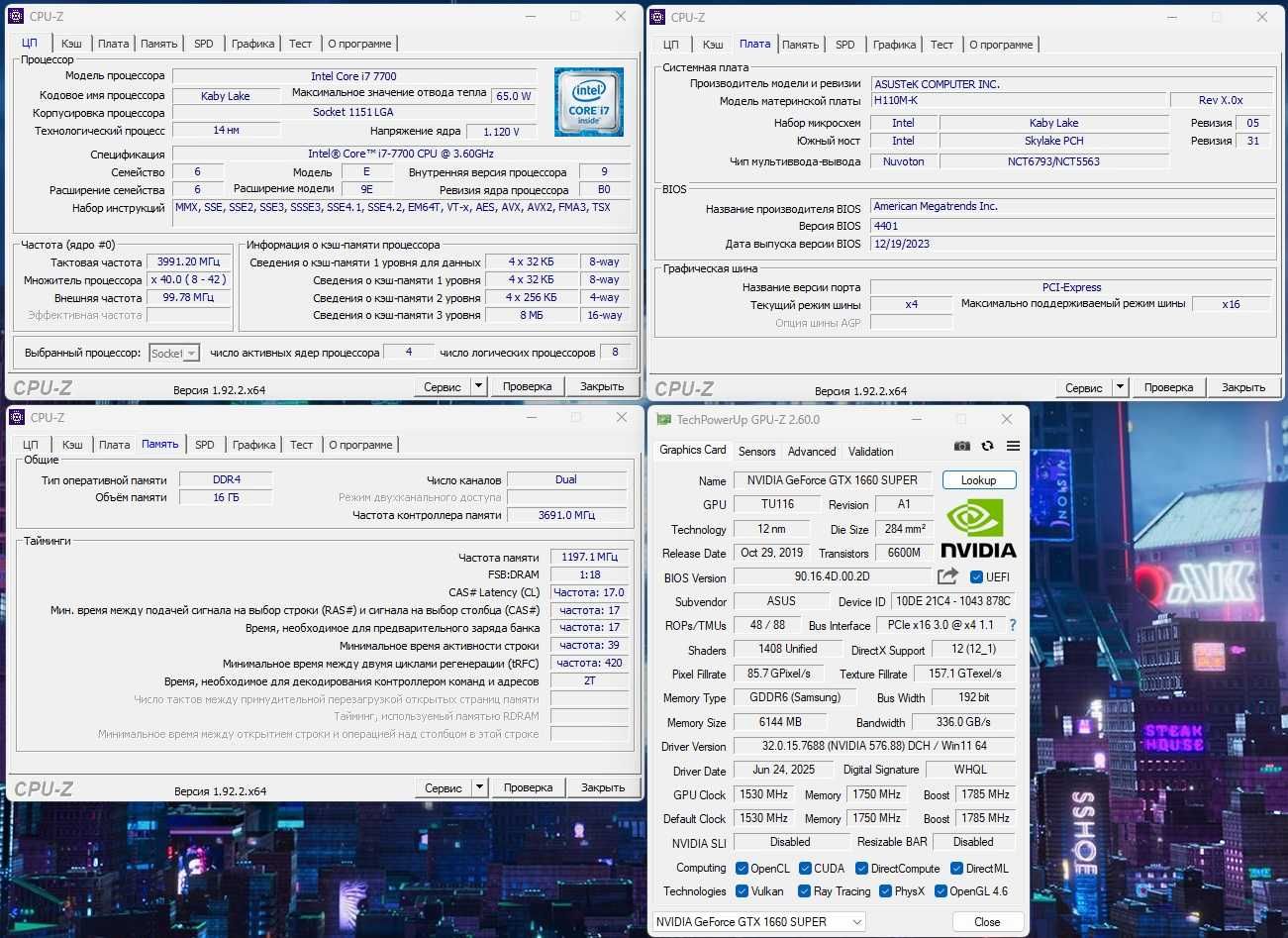This screenshot has height=938, width=1288.
Task: Click the GPU Name field GTX 1660 SUPER
Action: [x=833, y=480]
